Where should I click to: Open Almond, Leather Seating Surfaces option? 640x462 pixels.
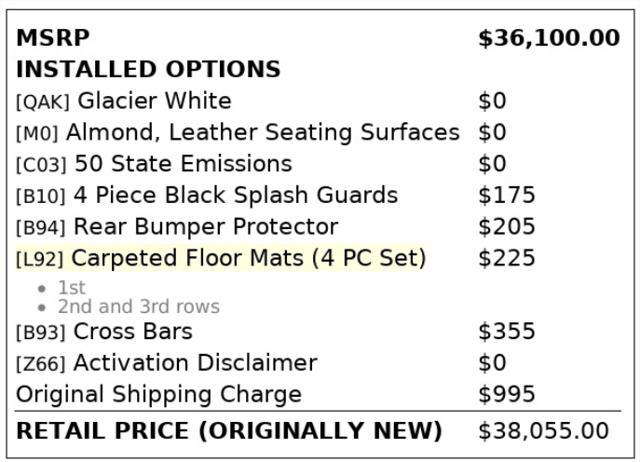(262, 132)
